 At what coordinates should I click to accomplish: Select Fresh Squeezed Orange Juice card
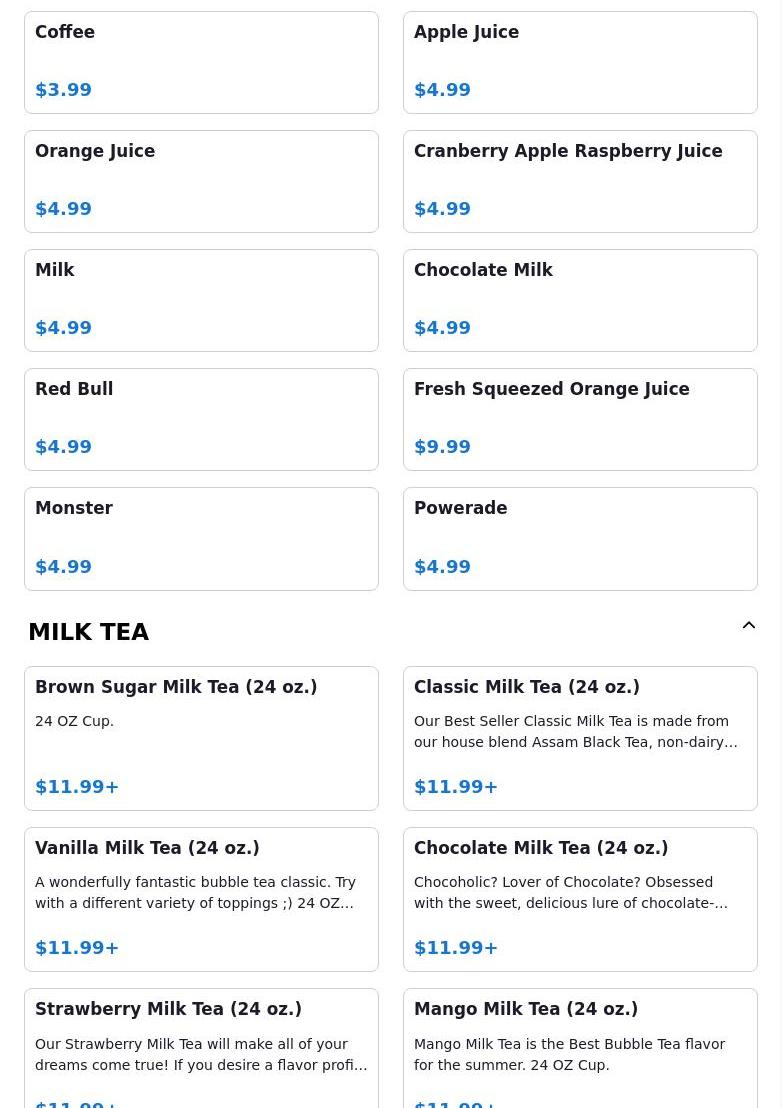point(580,419)
